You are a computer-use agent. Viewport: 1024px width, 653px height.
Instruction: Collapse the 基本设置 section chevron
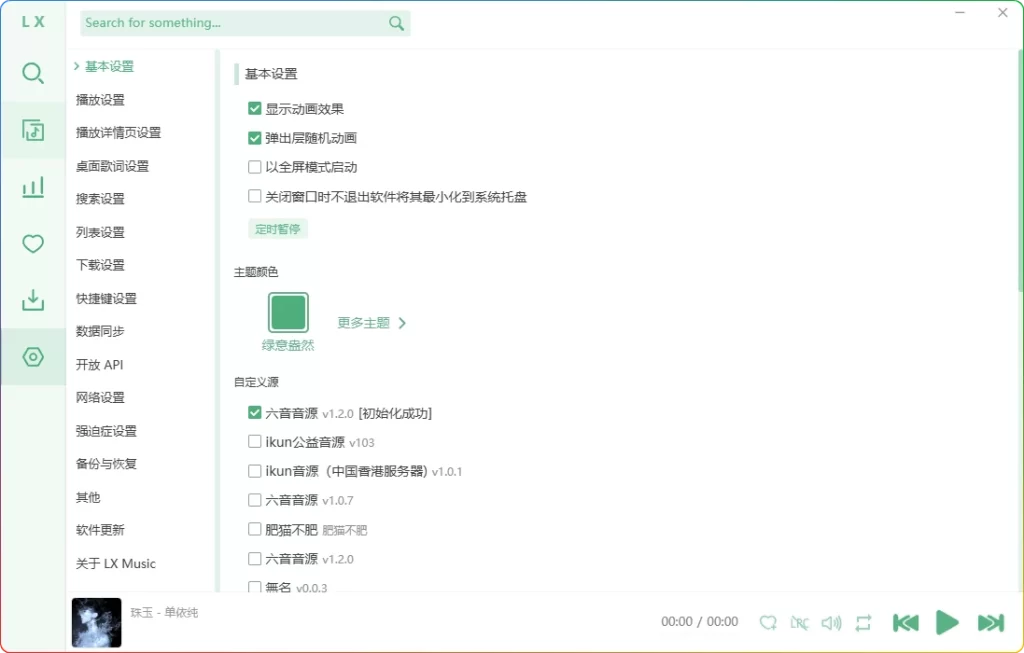click(78, 67)
